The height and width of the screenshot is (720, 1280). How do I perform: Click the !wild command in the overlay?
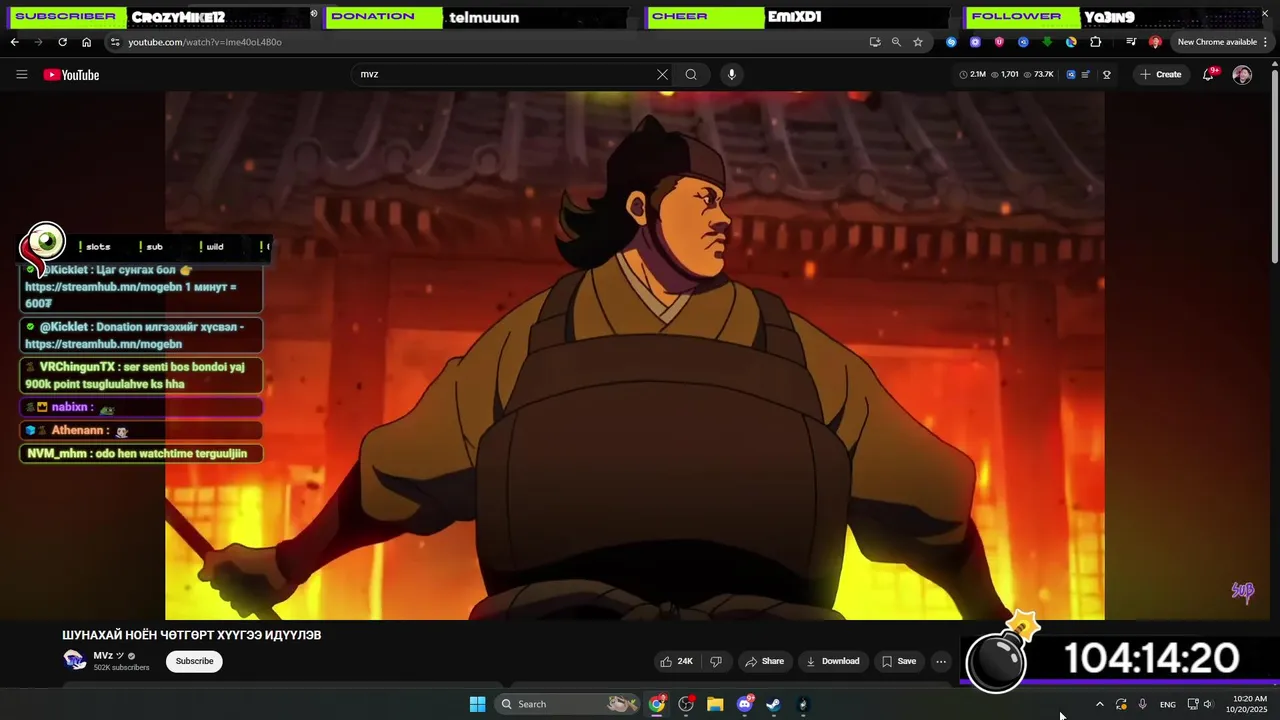[x=211, y=246]
